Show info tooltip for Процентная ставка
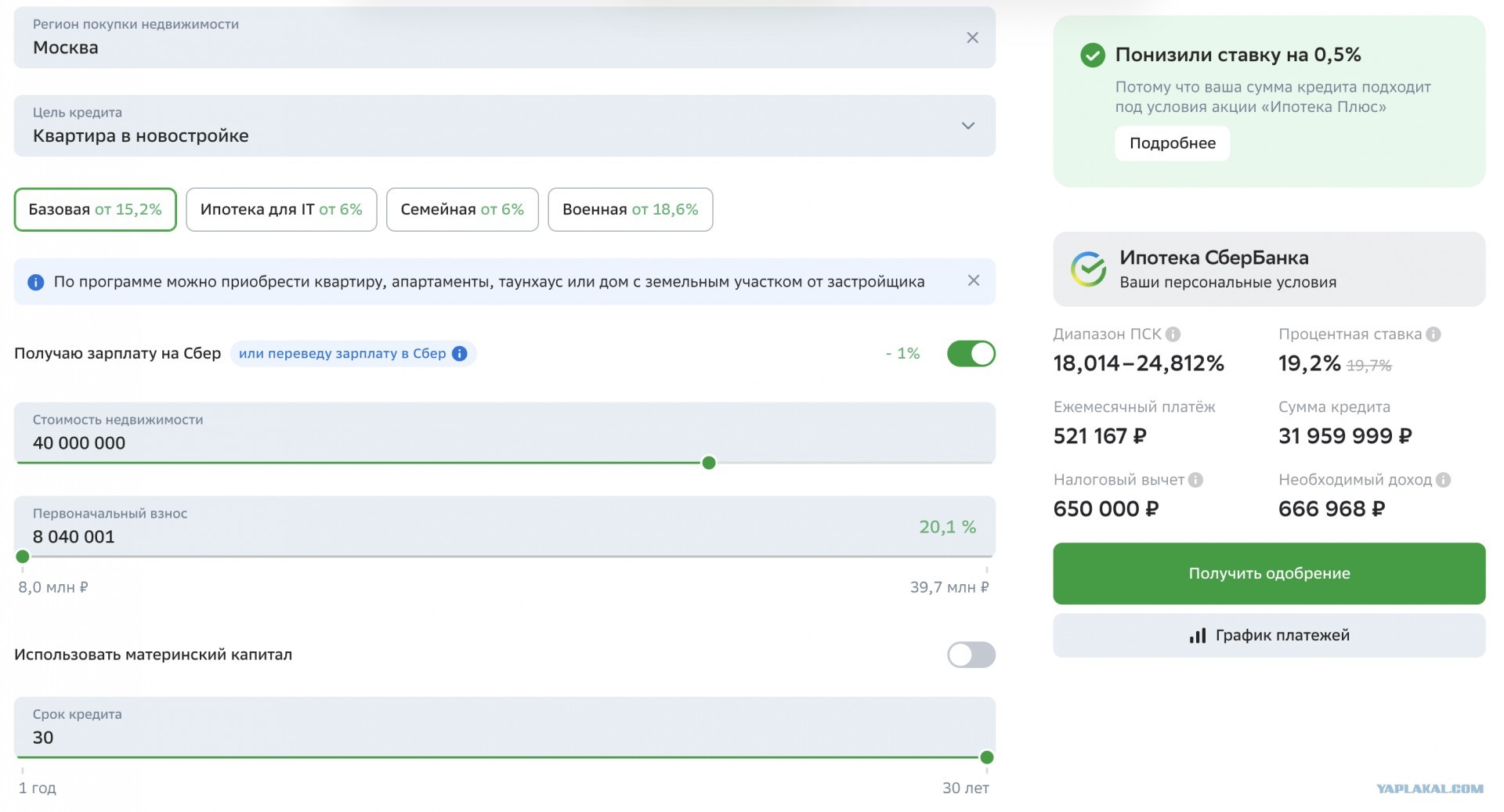Screen dimensions: 1504x812 [1433, 334]
